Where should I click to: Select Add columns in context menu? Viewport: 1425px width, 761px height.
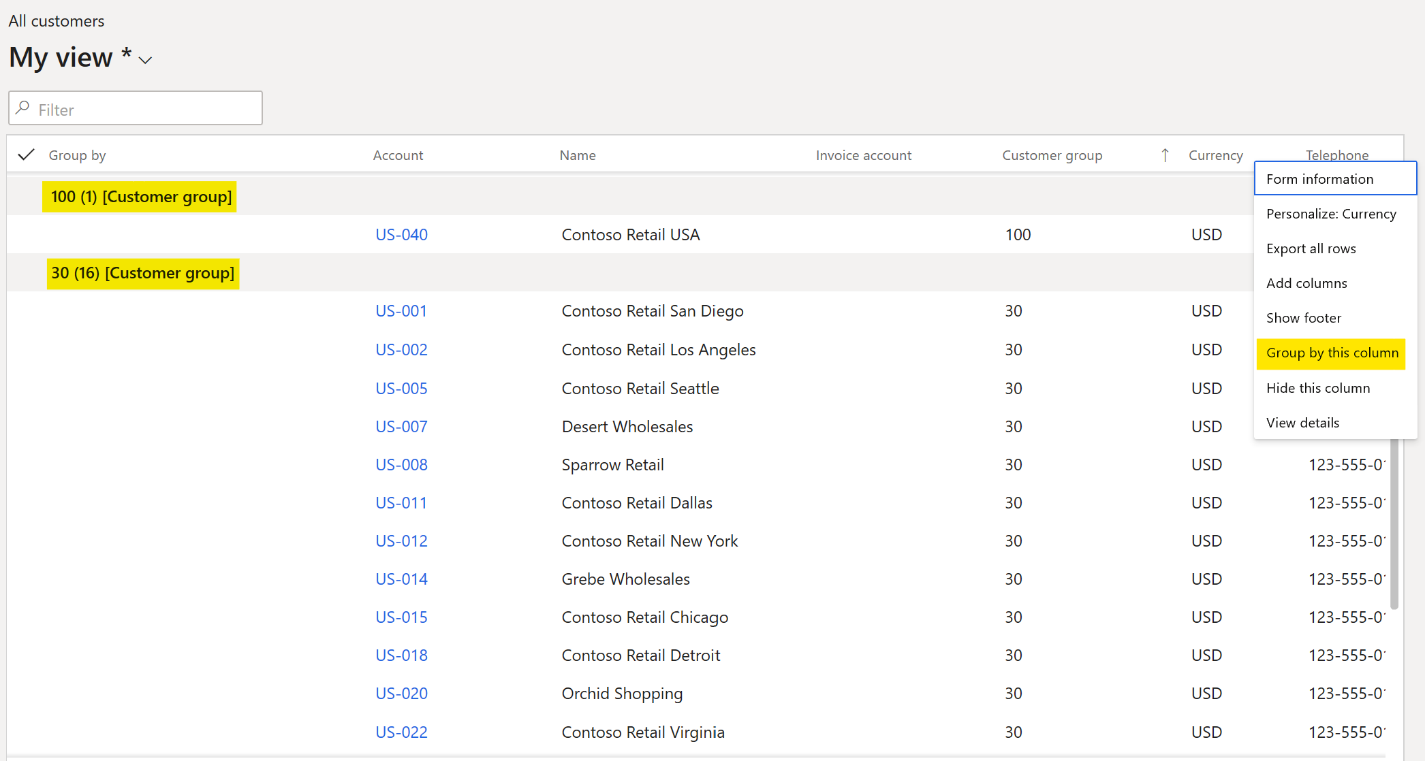click(x=1335, y=283)
